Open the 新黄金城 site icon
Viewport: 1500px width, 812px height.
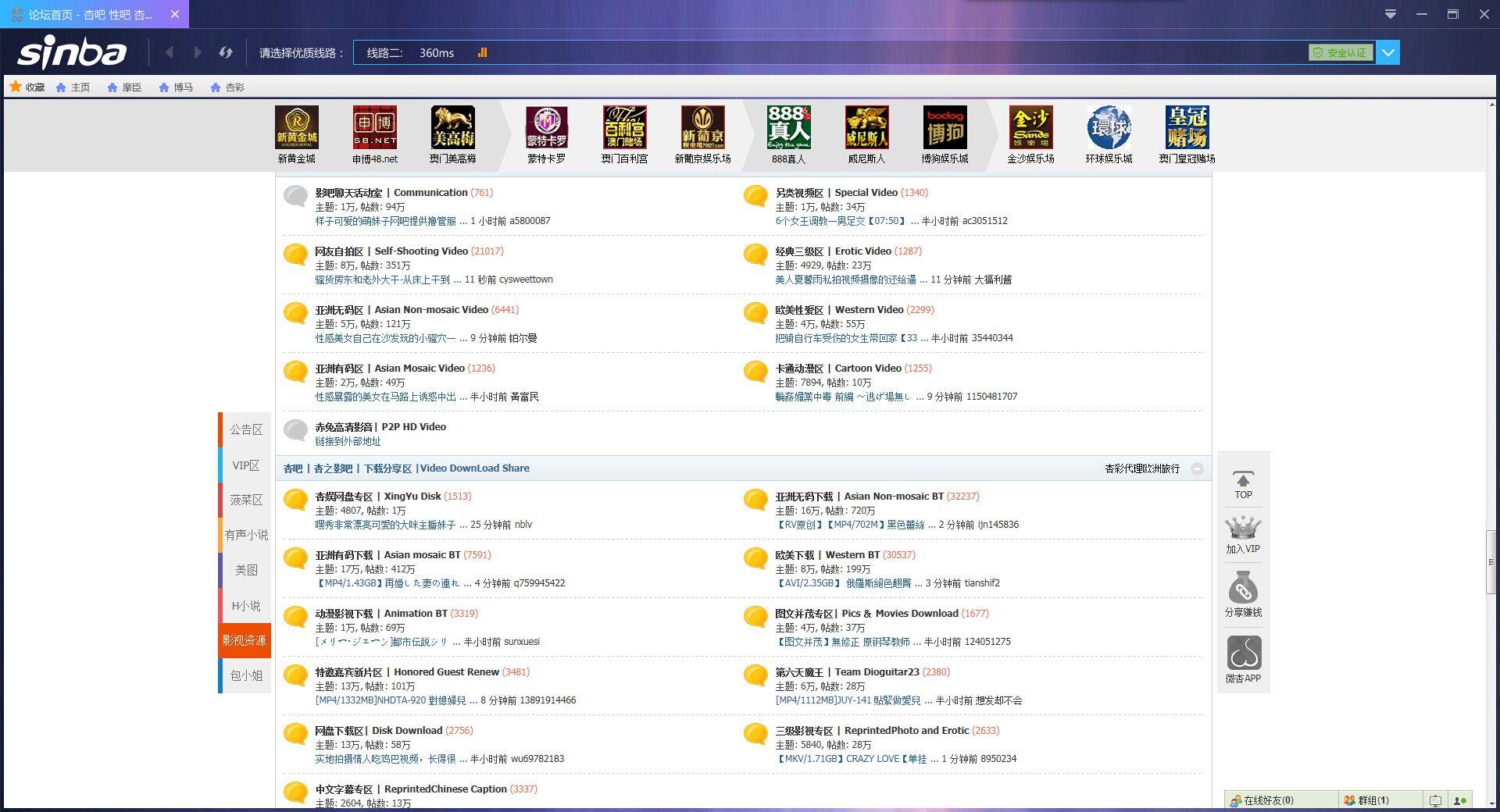(297, 127)
